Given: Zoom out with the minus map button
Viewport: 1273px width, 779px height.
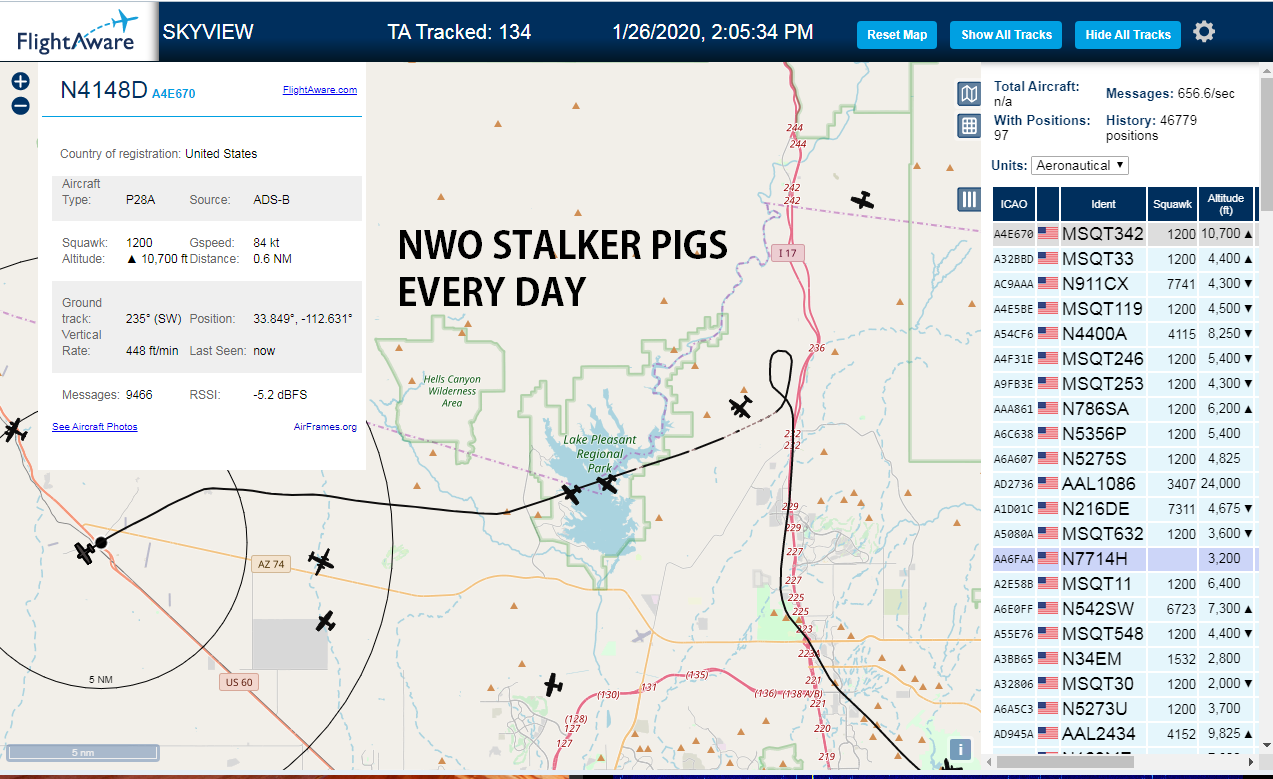Looking at the screenshot, I should tap(20, 106).
